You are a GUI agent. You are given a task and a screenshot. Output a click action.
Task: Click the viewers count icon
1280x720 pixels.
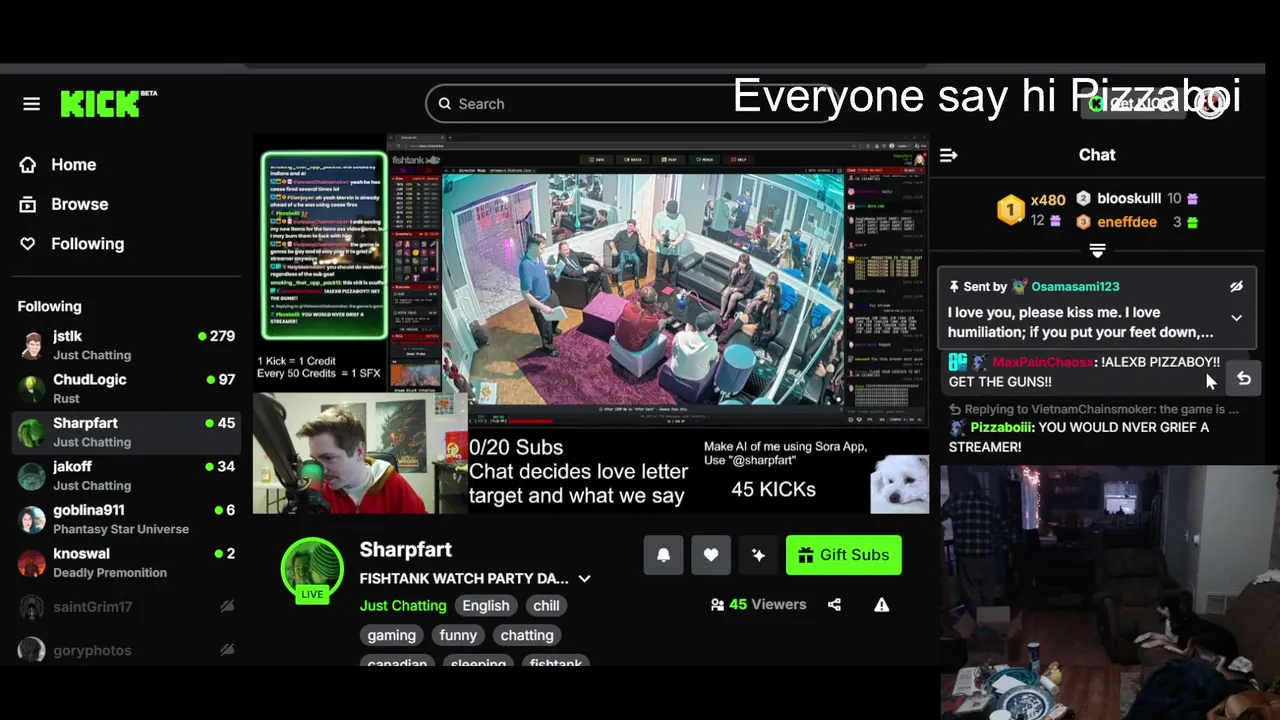716,605
